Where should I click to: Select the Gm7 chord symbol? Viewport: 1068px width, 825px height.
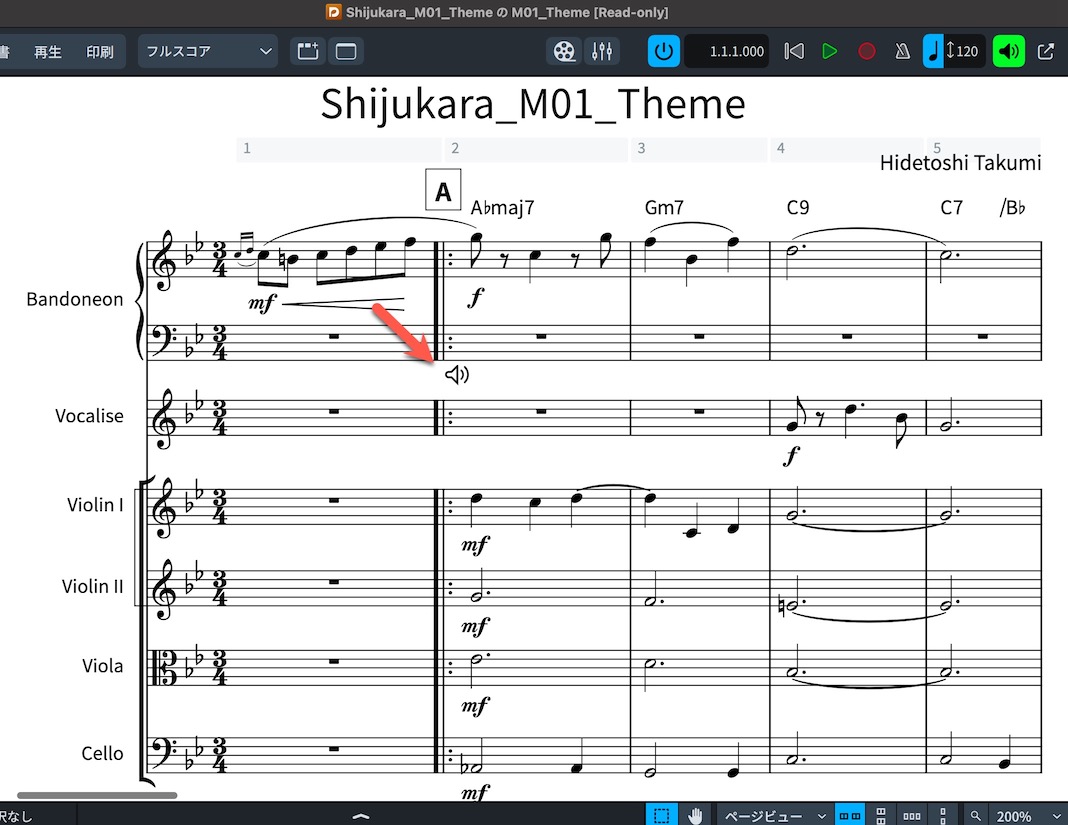click(664, 207)
